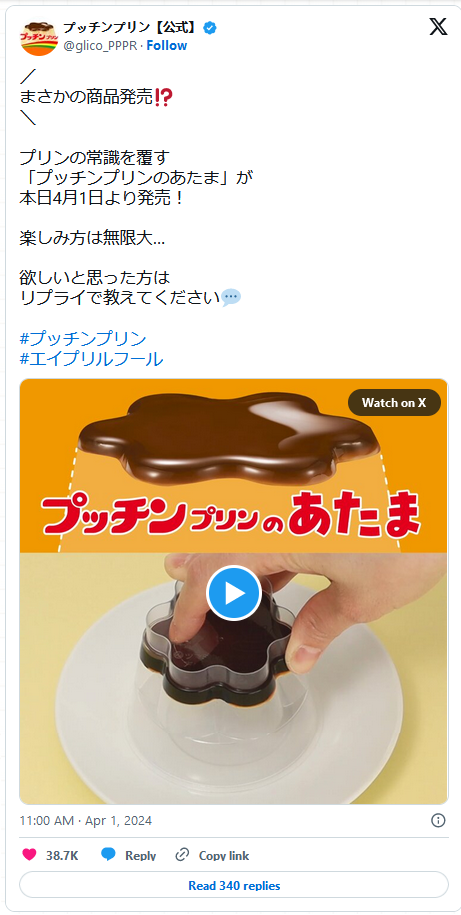This screenshot has height=915, width=461.
Task: Click the Reply text label
Action: click(x=141, y=855)
